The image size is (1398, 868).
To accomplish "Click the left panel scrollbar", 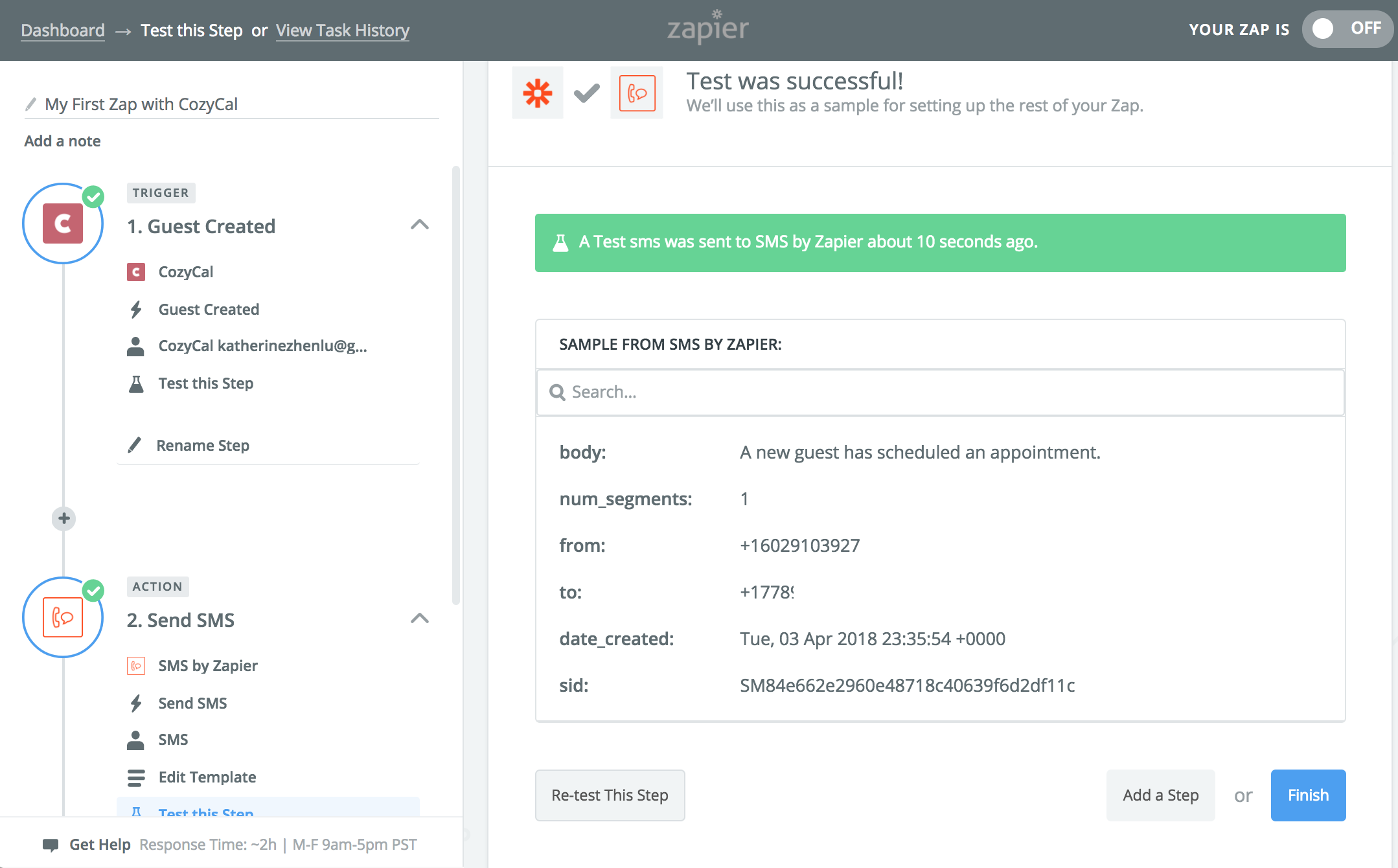I will tap(456, 385).
